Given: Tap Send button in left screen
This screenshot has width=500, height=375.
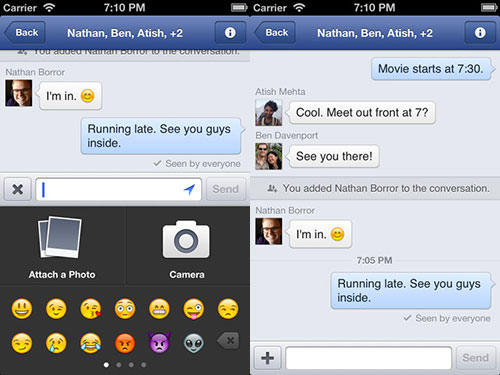Looking at the screenshot, I should [x=226, y=189].
